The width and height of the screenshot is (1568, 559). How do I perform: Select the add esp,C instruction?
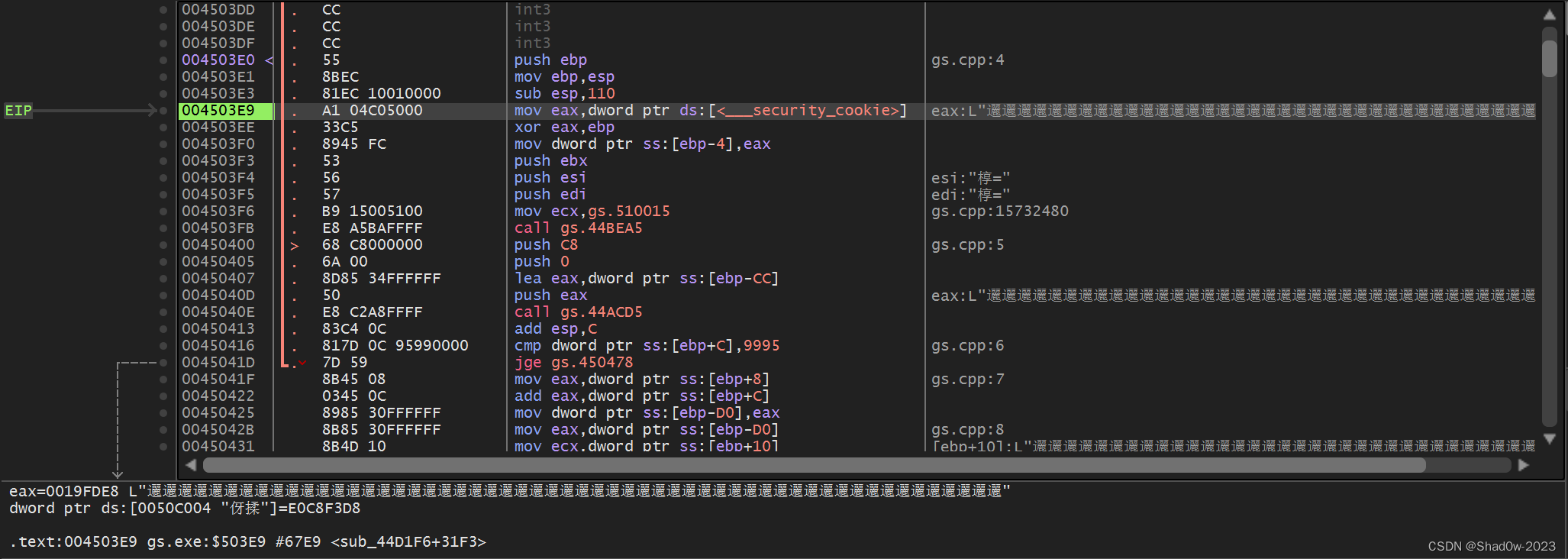pos(556,329)
